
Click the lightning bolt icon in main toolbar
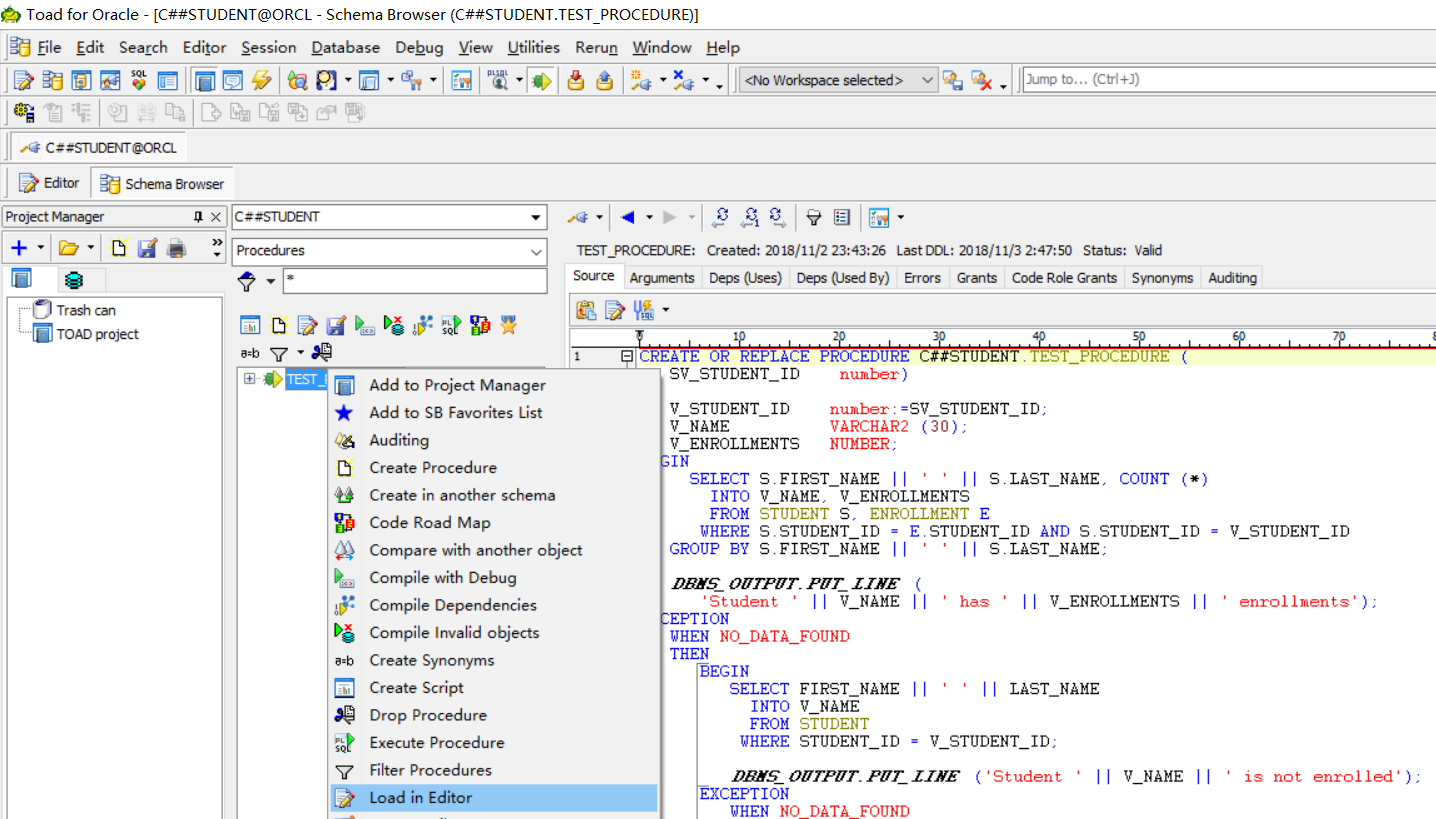261,80
